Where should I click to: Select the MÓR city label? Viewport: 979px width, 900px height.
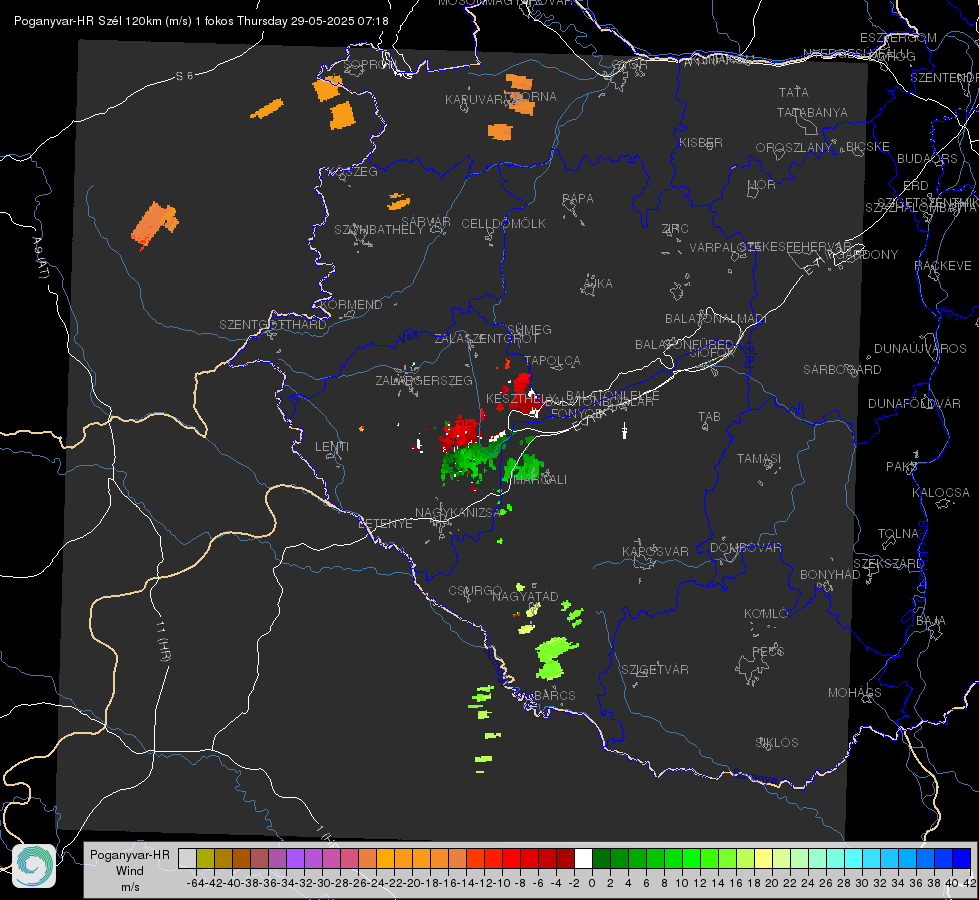point(762,185)
